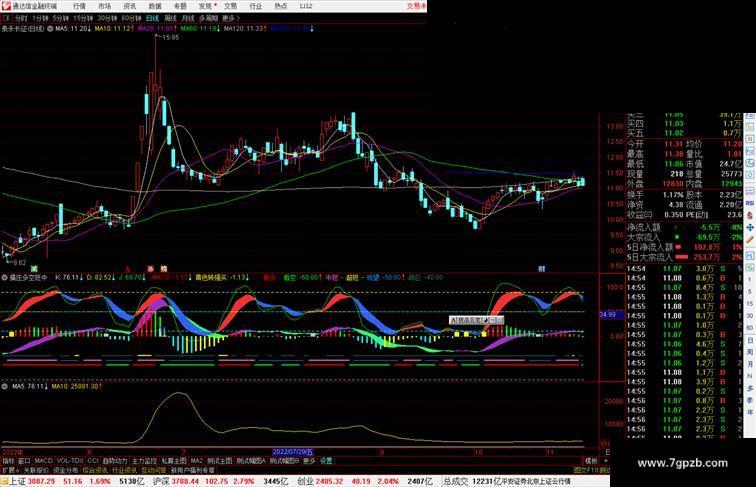Click the 8.62 lowest price label

pyautogui.click(x=19, y=263)
